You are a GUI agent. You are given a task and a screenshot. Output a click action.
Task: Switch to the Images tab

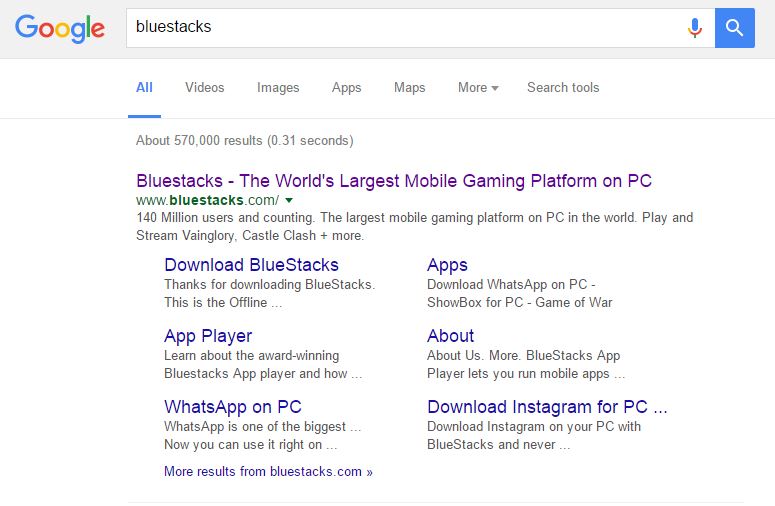pos(278,87)
